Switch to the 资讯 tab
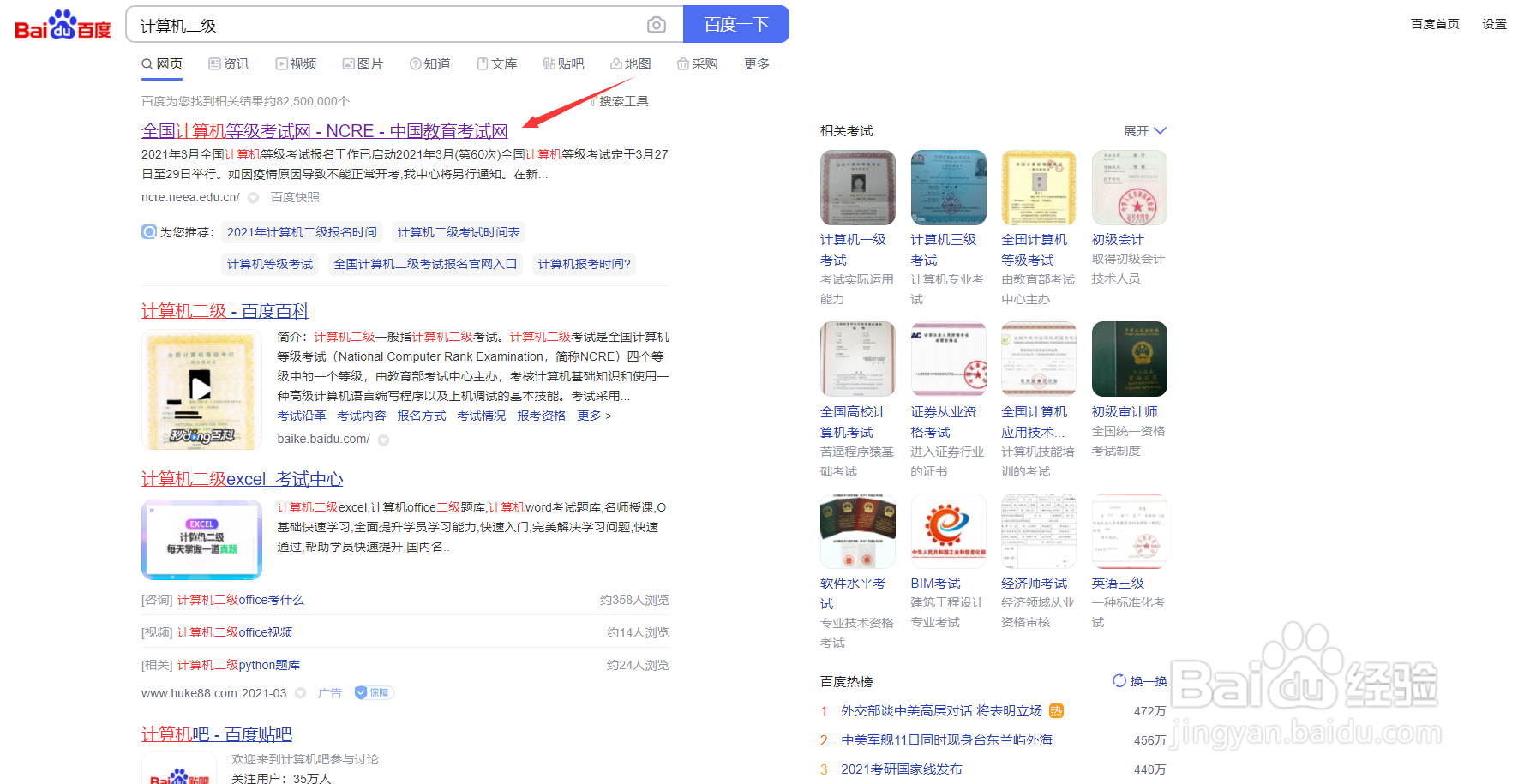Screen dimensions: 1524x784 coord(229,64)
